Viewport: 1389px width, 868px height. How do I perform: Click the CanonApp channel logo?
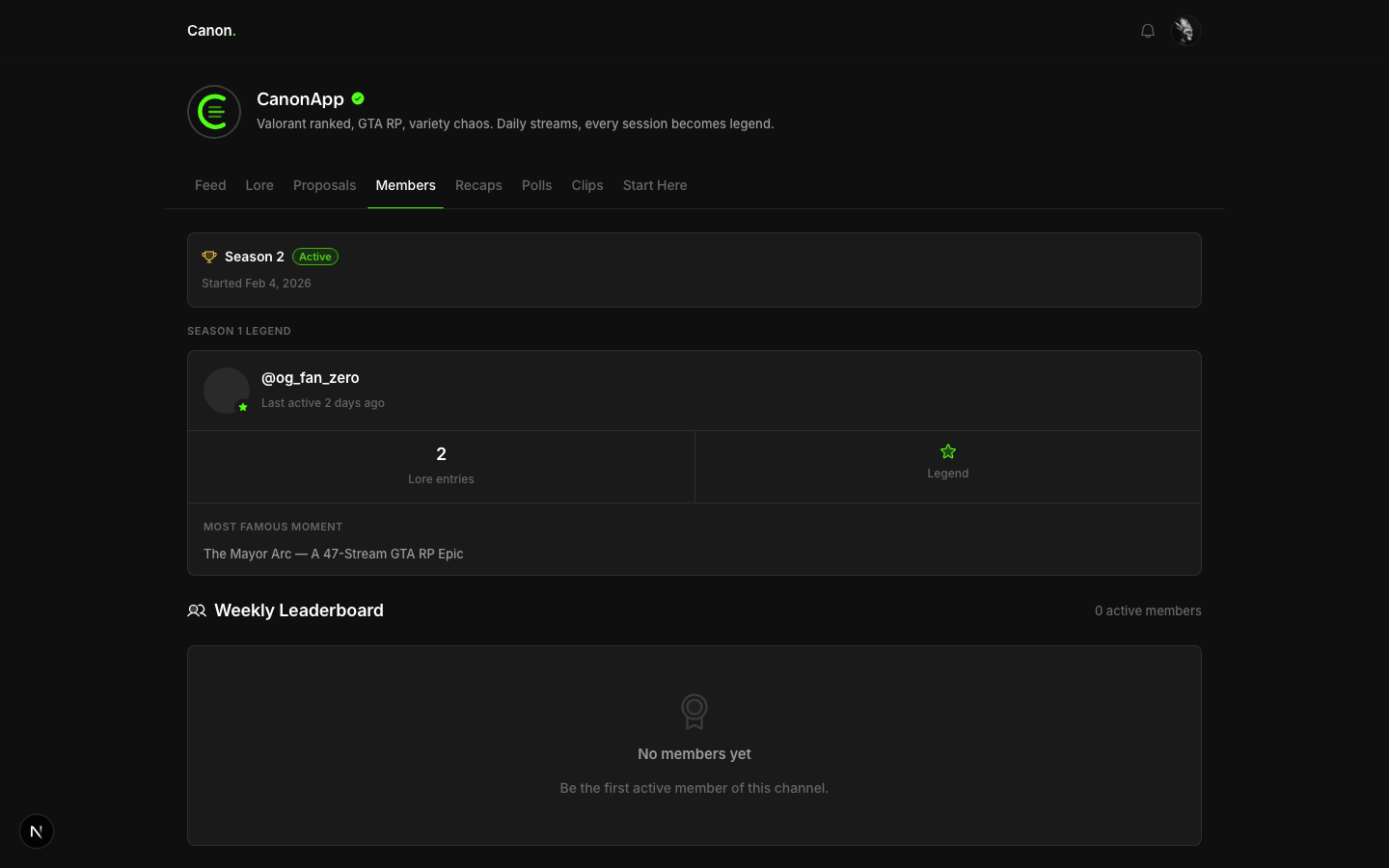pos(214,112)
